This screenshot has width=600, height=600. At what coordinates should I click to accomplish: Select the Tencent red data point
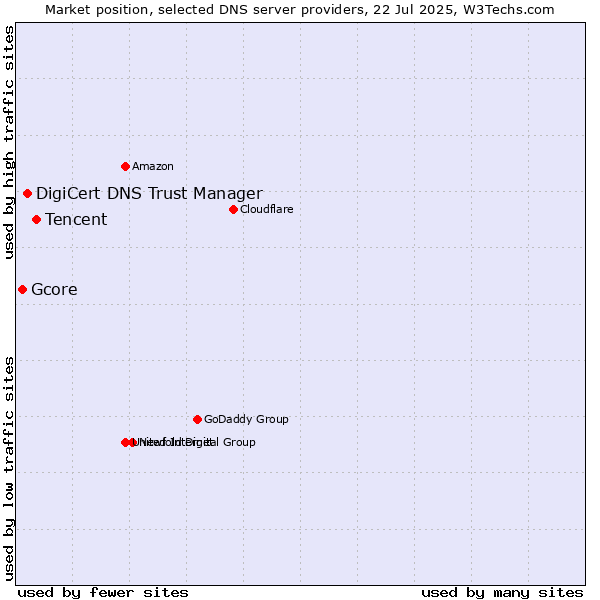(36, 220)
